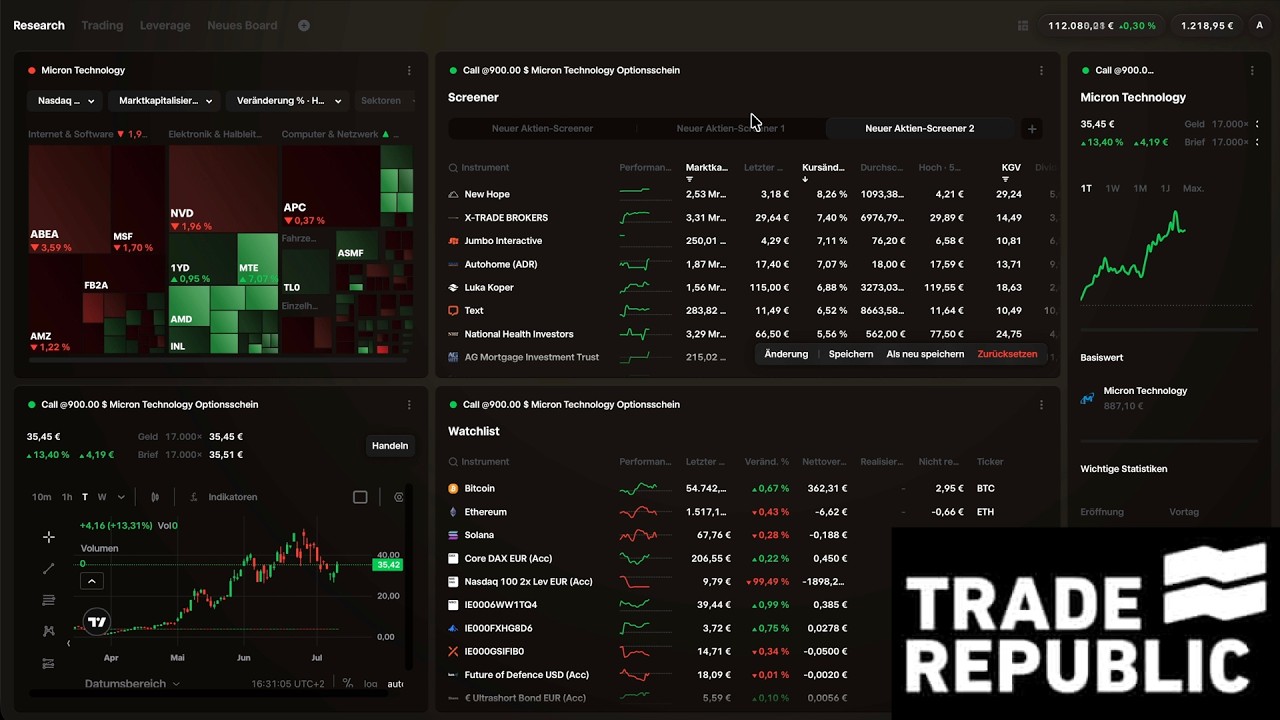This screenshot has height=720, width=1280.
Task: Open the KGV column filter
Action: point(1006,179)
